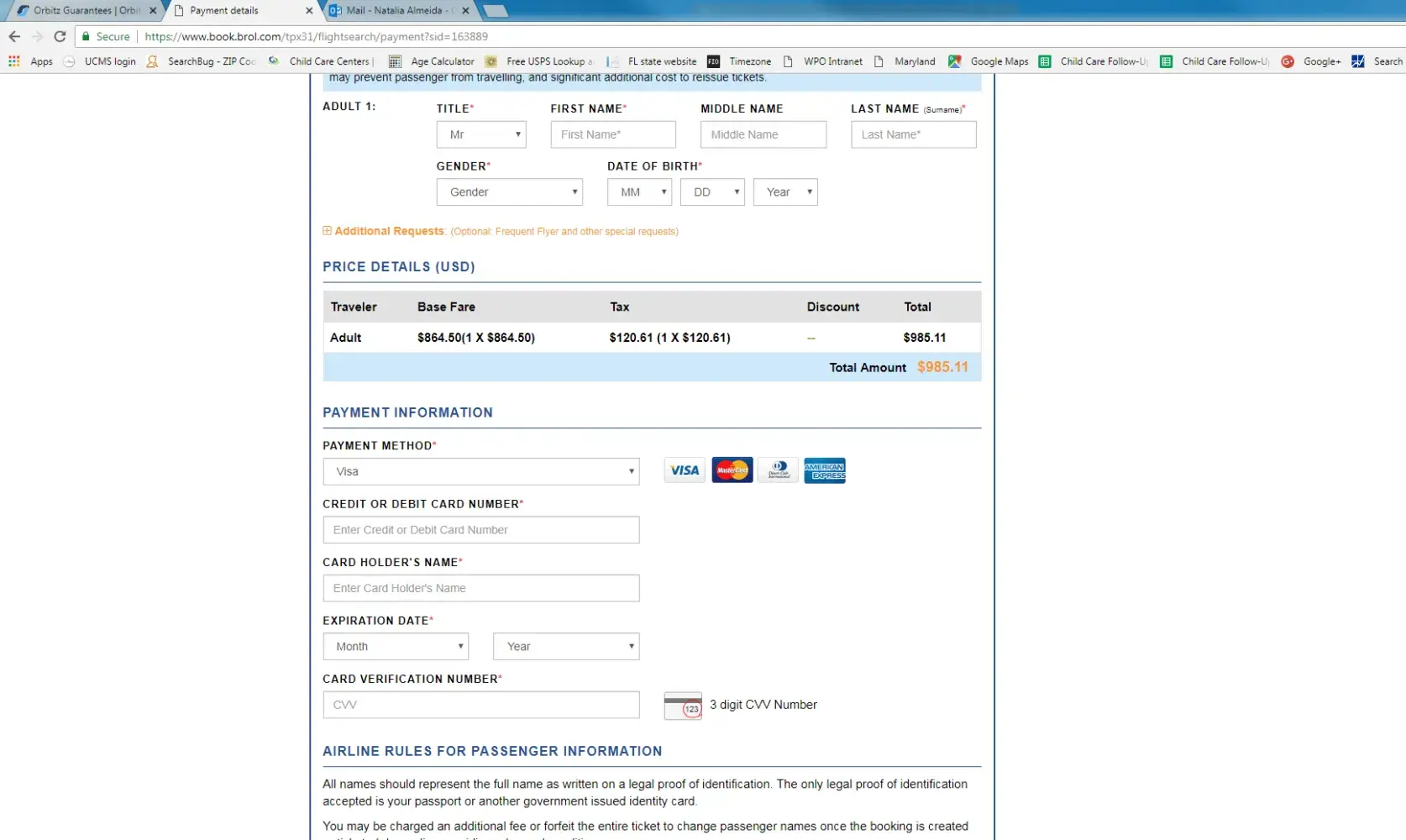Close the Orbitz Guarantees tab
This screenshot has height=840, width=1406.
point(153,11)
